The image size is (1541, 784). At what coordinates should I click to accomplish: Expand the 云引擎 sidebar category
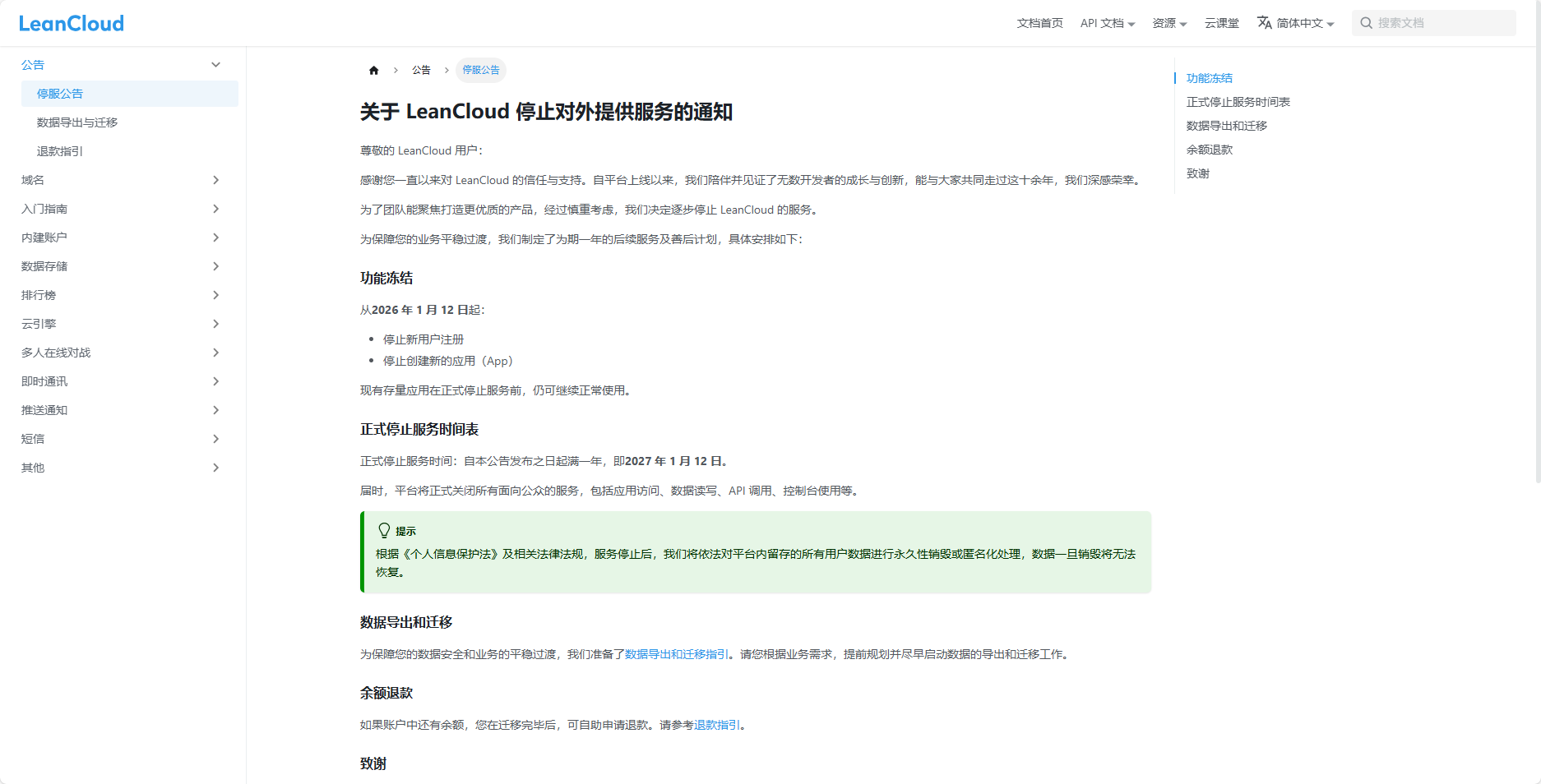coord(215,324)
